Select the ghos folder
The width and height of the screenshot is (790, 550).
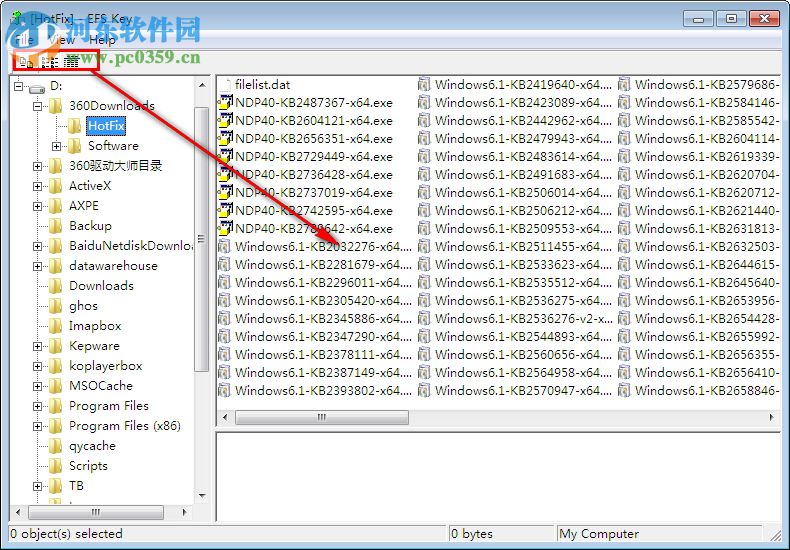83,306
